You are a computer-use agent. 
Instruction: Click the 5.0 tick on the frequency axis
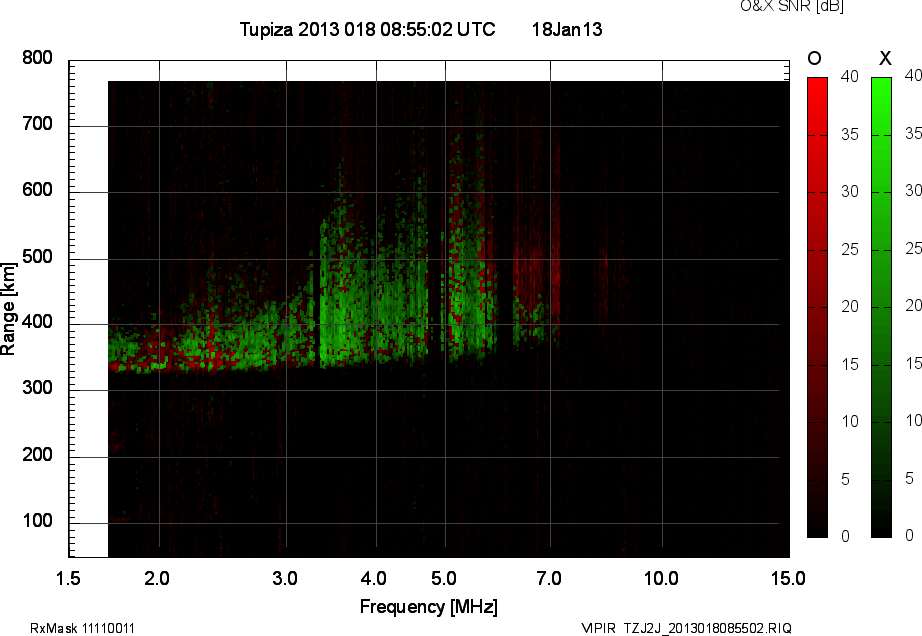(444, 578)
